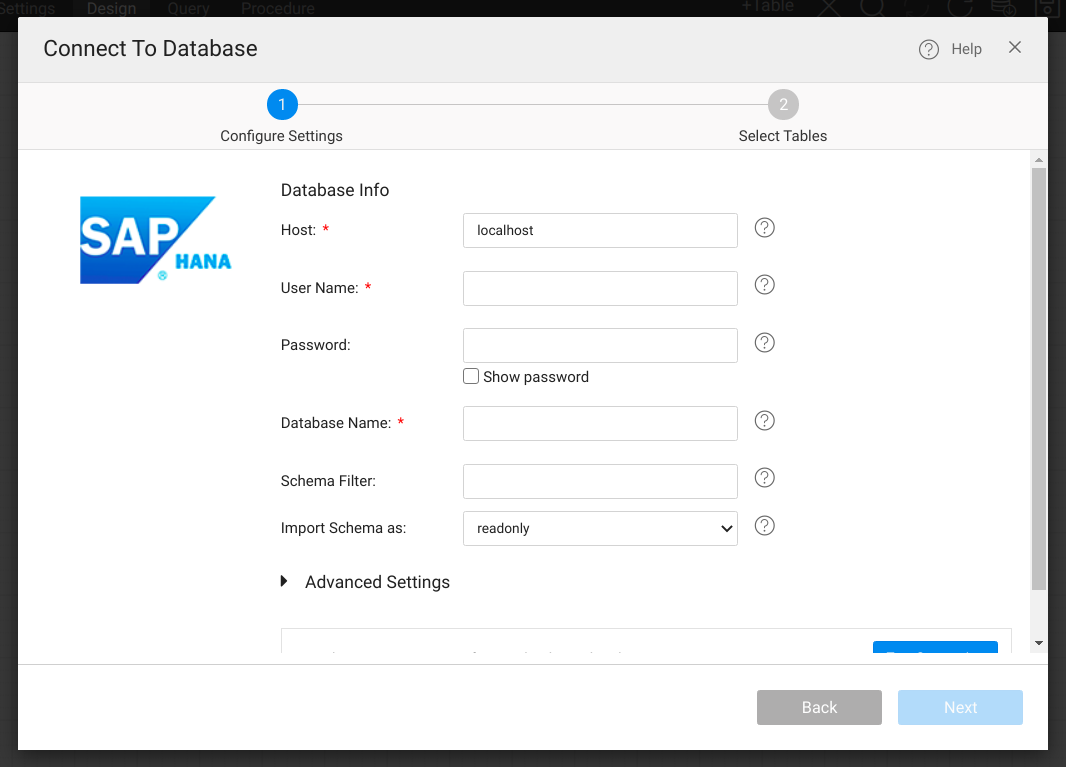Click the Next button
The image size is (1066, 767).
pyautogui.click(x=960, y=707)
